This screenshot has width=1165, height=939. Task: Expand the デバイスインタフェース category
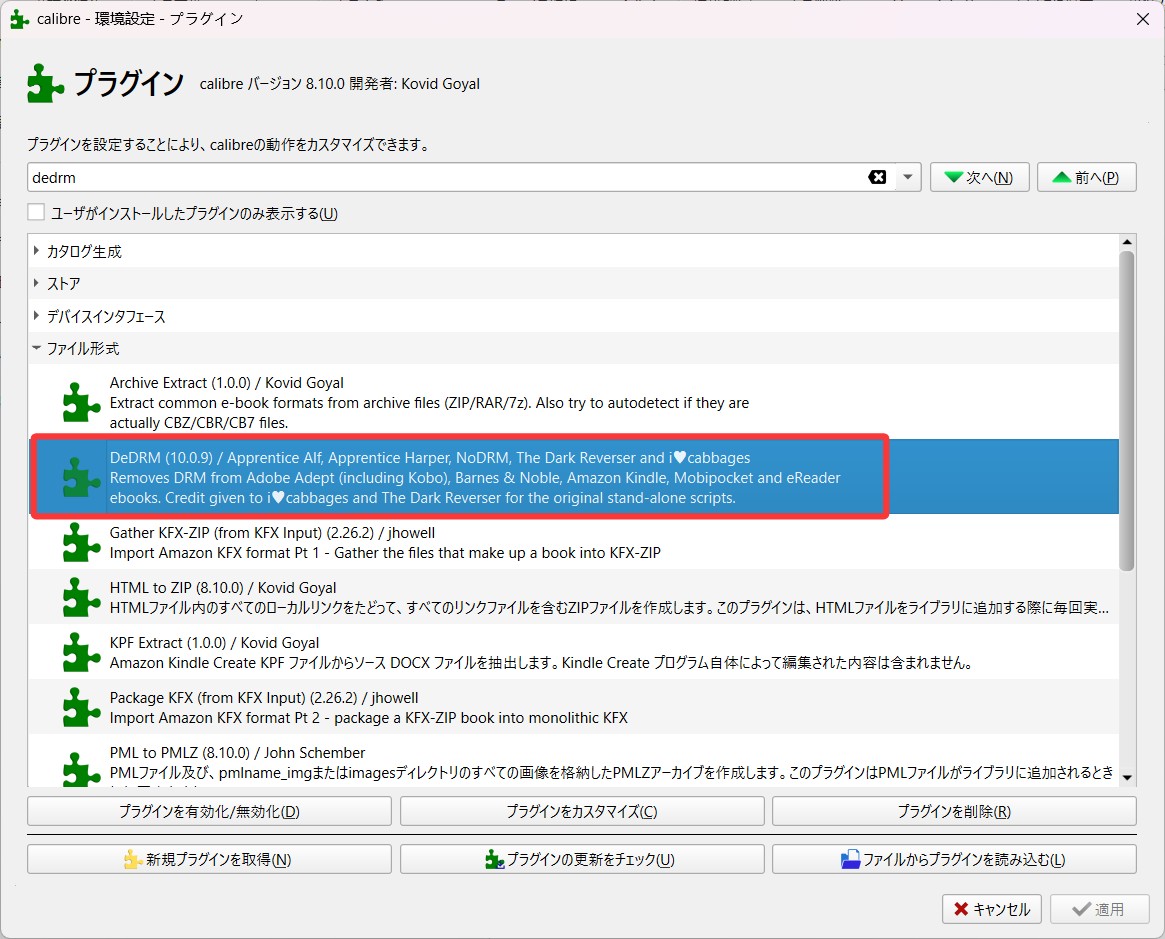37,316
